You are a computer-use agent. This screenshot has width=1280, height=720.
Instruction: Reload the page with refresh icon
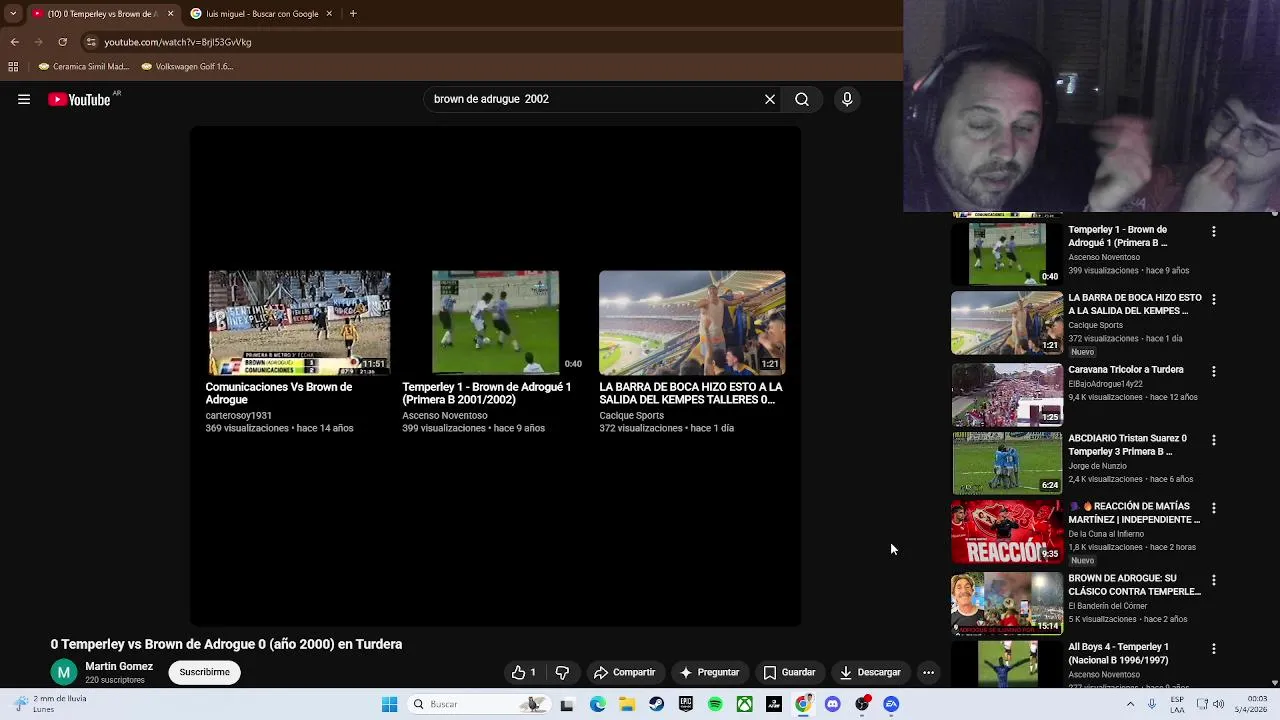[62, 42]
